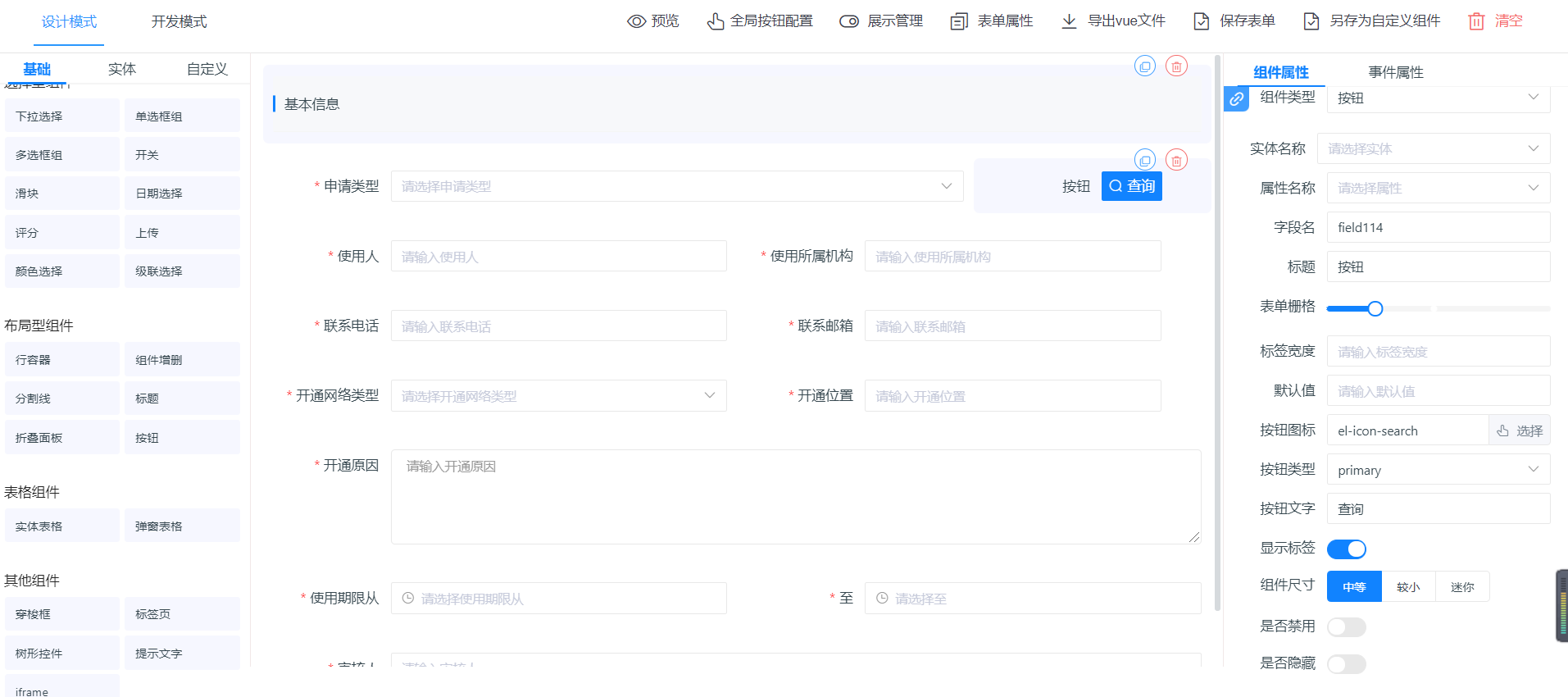The height and width of the screenshot is (697, 1568).
Task: Click the 默认值 input field
Action: 1438,391
